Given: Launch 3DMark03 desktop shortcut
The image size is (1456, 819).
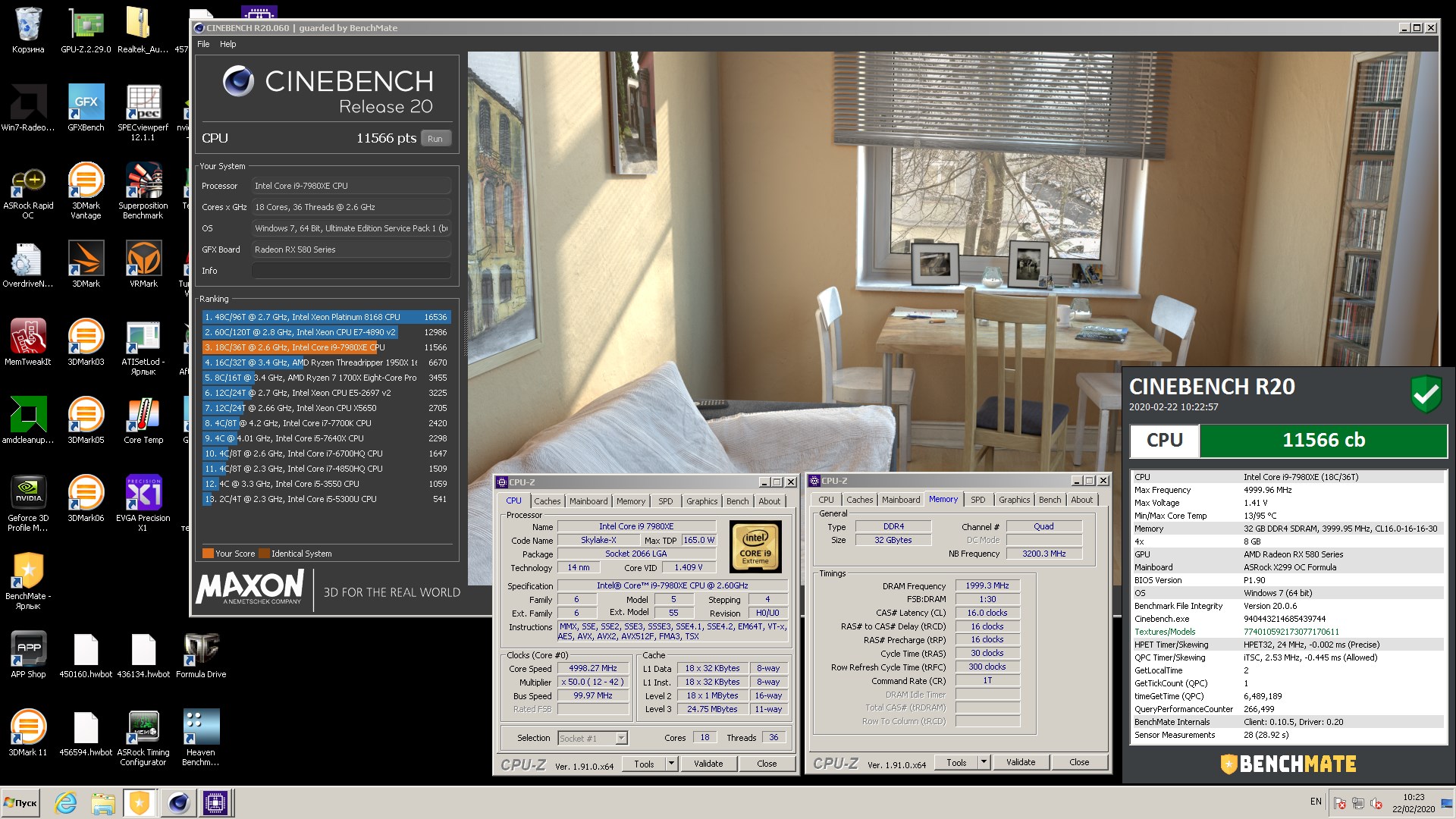Looking at the screenshot, I should (86, 343).
